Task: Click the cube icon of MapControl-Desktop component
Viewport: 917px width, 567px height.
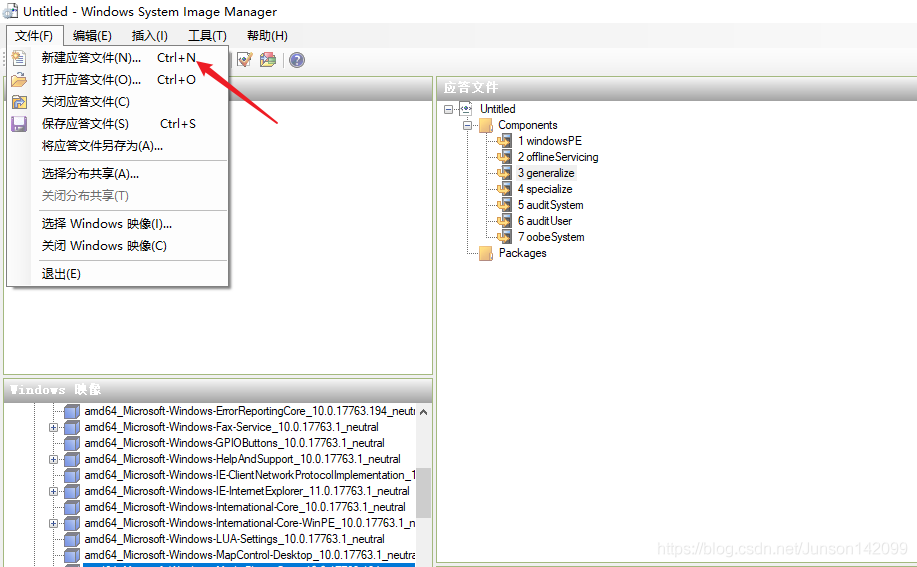Action: 72,555
